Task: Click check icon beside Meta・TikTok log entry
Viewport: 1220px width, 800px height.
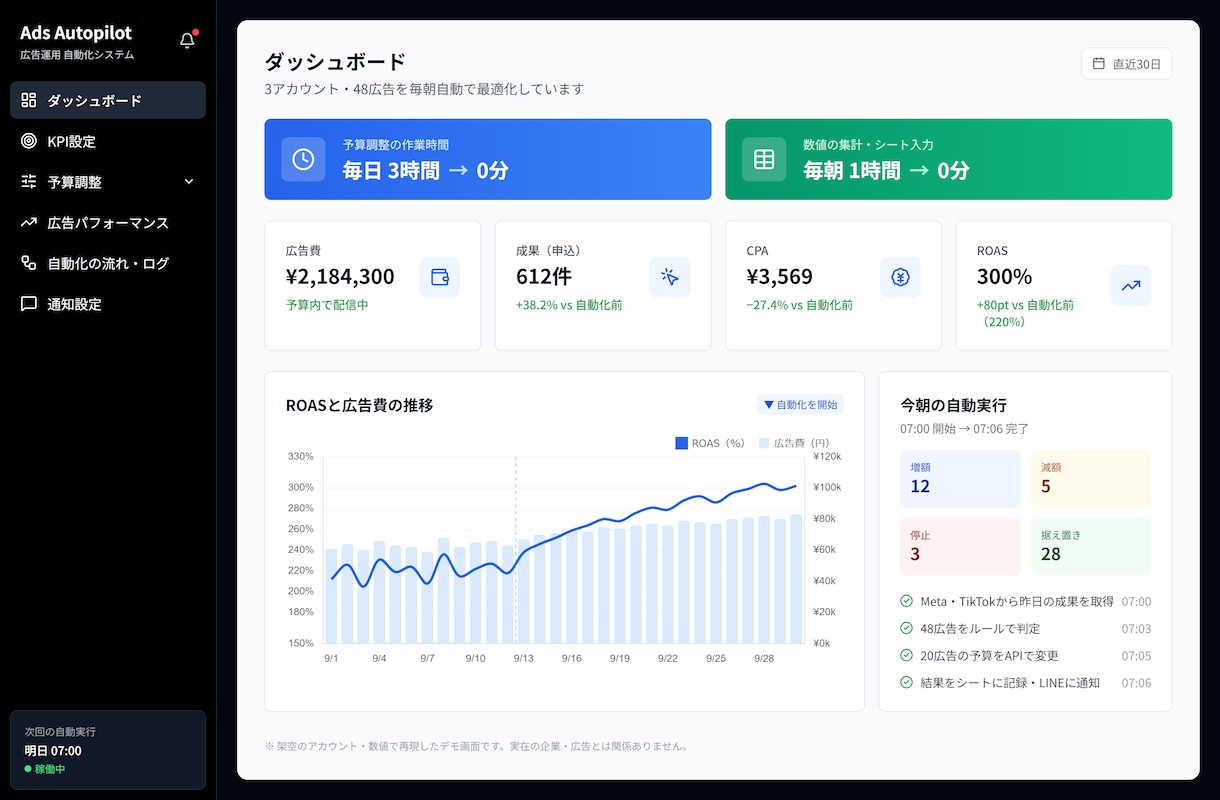Action: 906,601
